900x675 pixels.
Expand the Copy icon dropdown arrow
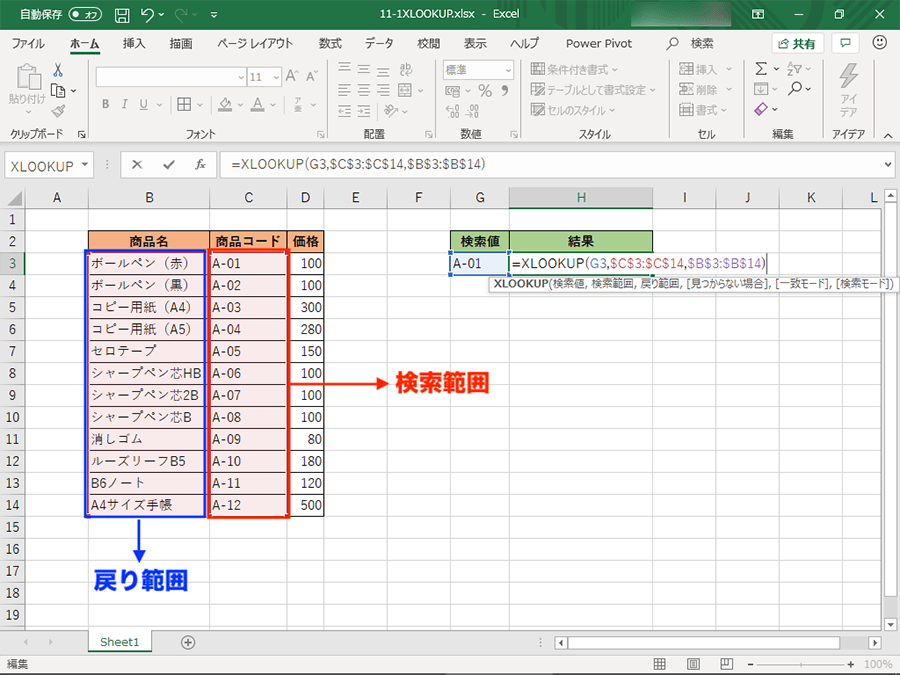click(73, 91)
